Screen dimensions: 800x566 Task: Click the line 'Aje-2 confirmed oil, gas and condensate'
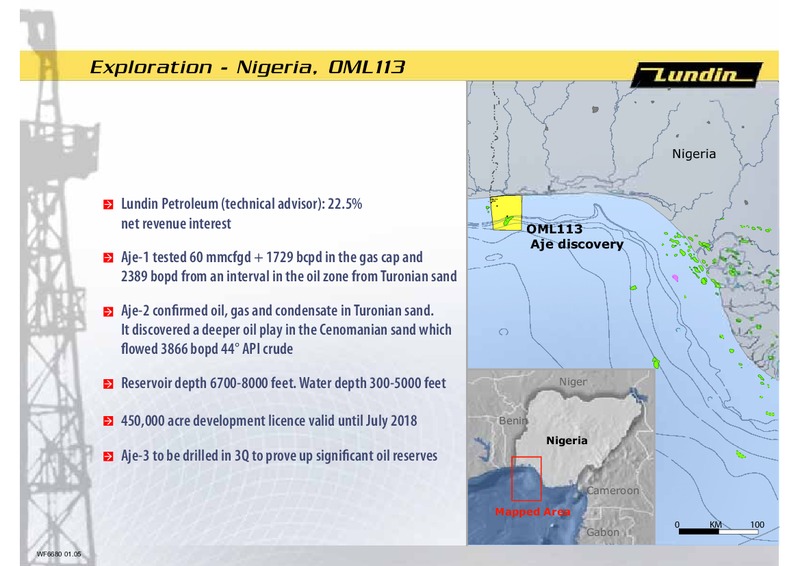tap(277, 311)
